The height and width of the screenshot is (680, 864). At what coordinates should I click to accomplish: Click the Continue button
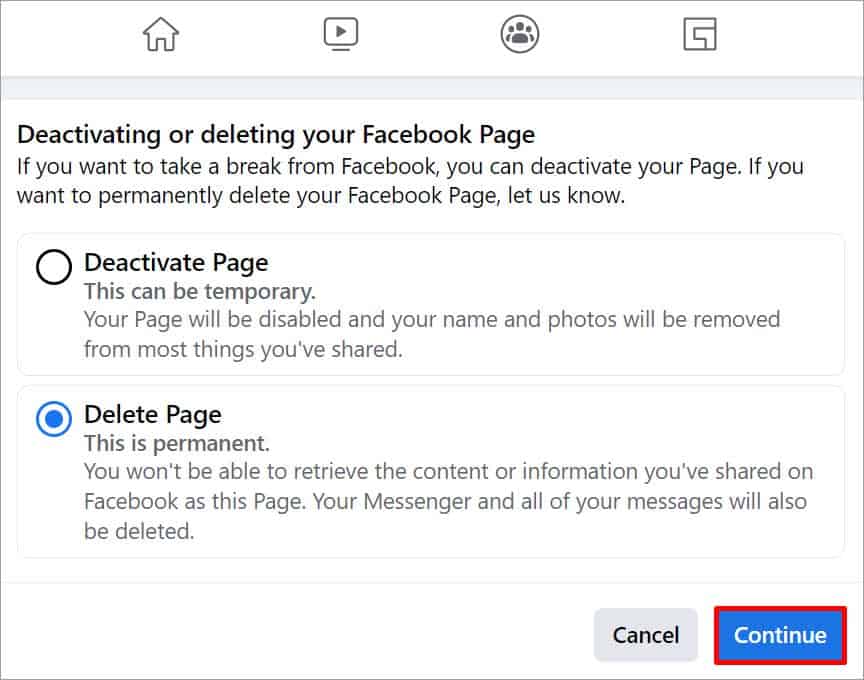780,635
